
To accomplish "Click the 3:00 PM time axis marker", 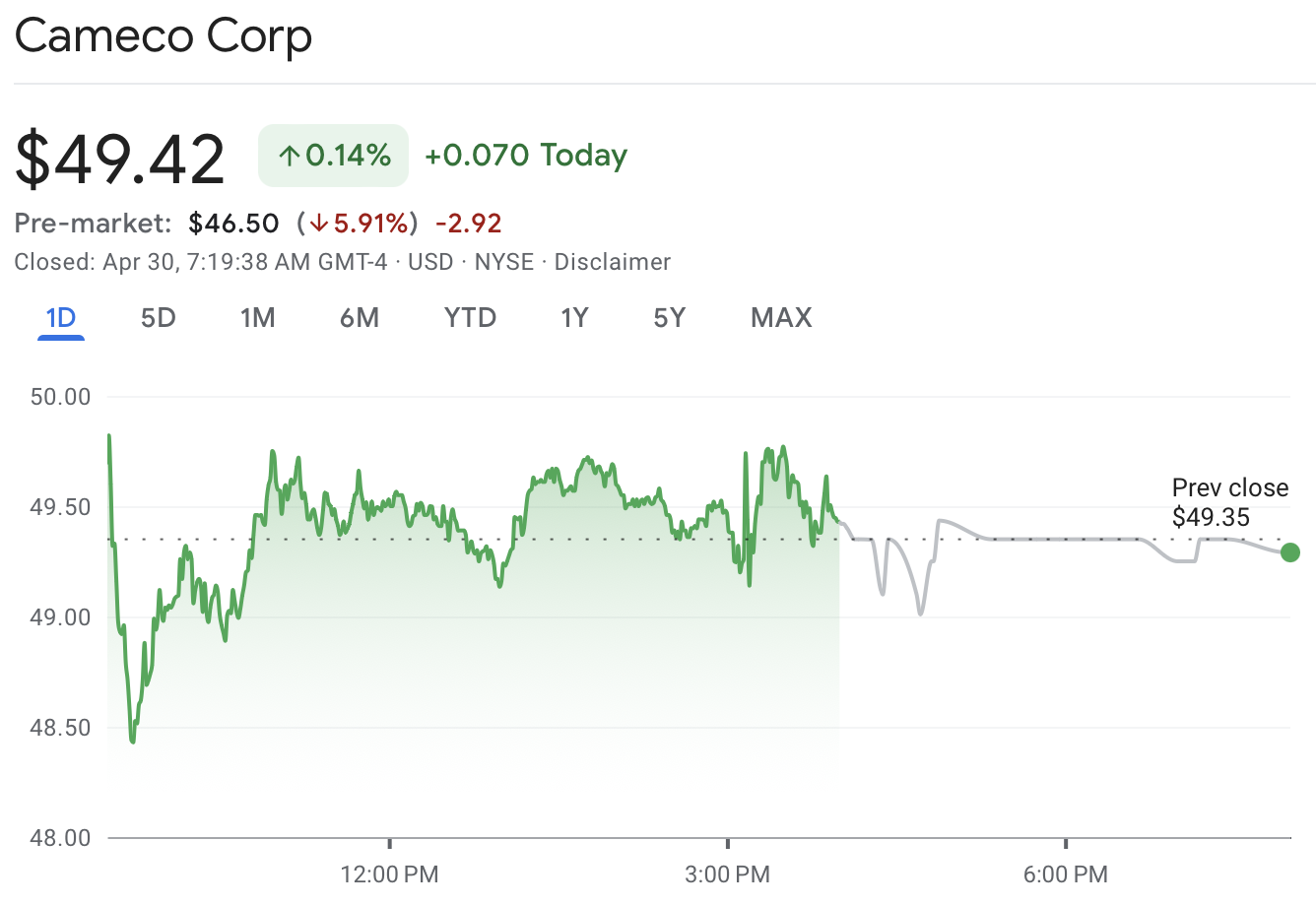I will tap(727, 874).
